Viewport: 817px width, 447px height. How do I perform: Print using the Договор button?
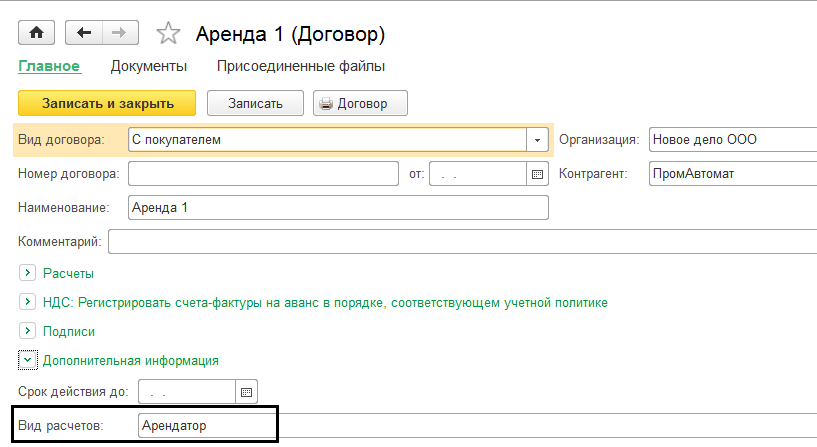coord(360,103)
